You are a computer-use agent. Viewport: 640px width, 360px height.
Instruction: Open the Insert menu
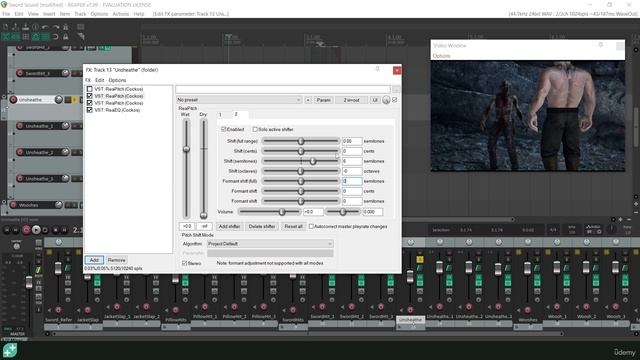tap(49, 14)
